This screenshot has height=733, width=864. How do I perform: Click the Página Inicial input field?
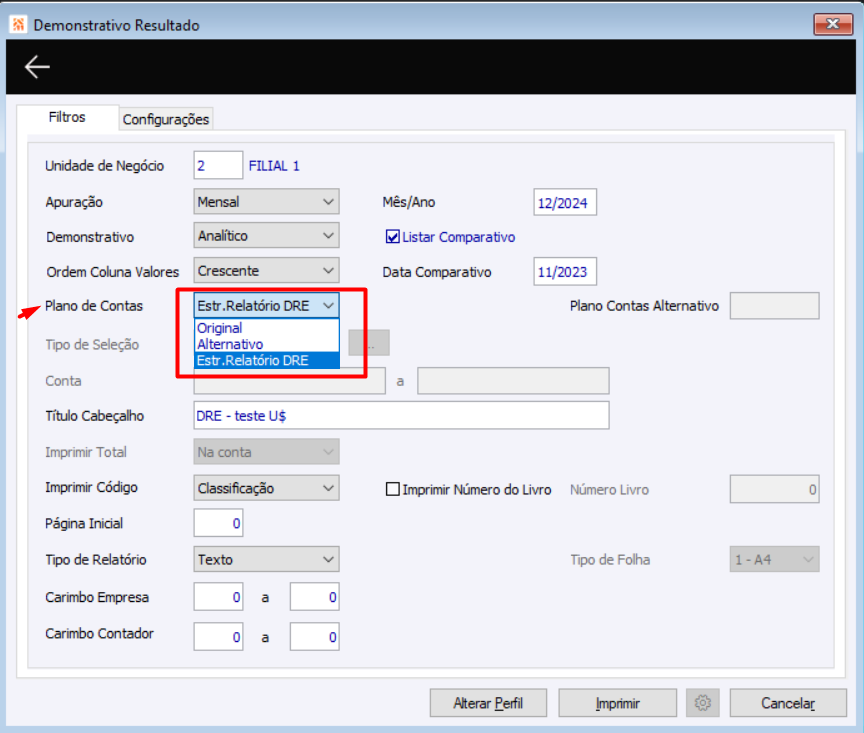(218, 523)
